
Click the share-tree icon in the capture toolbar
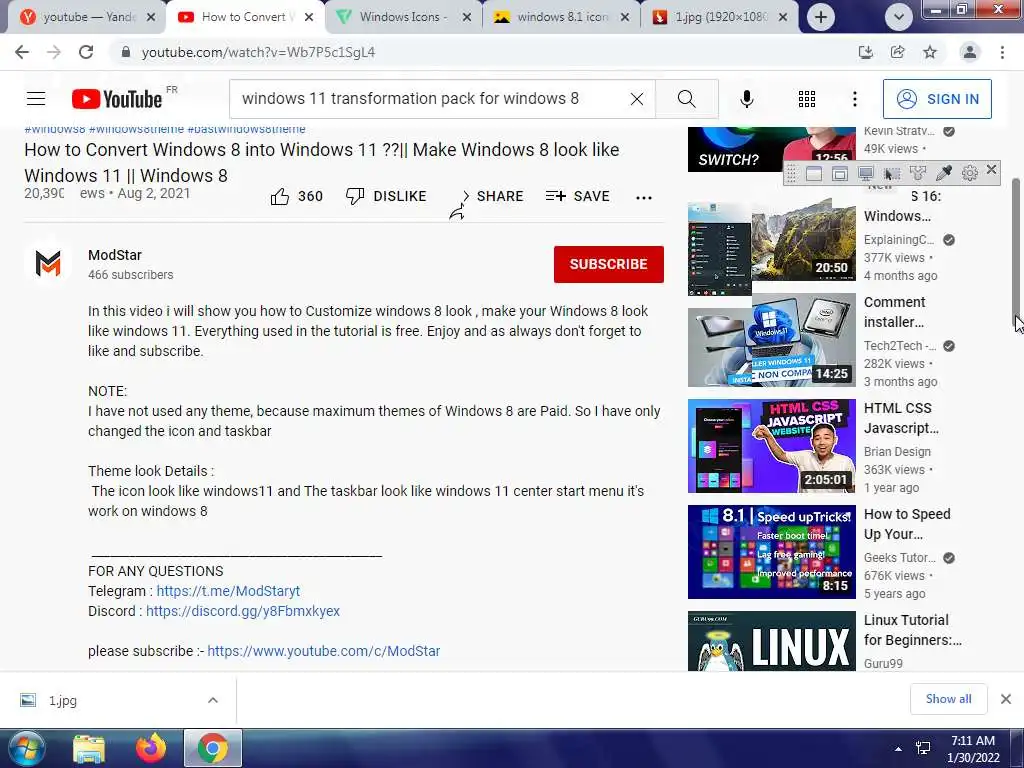click(918, 173)
